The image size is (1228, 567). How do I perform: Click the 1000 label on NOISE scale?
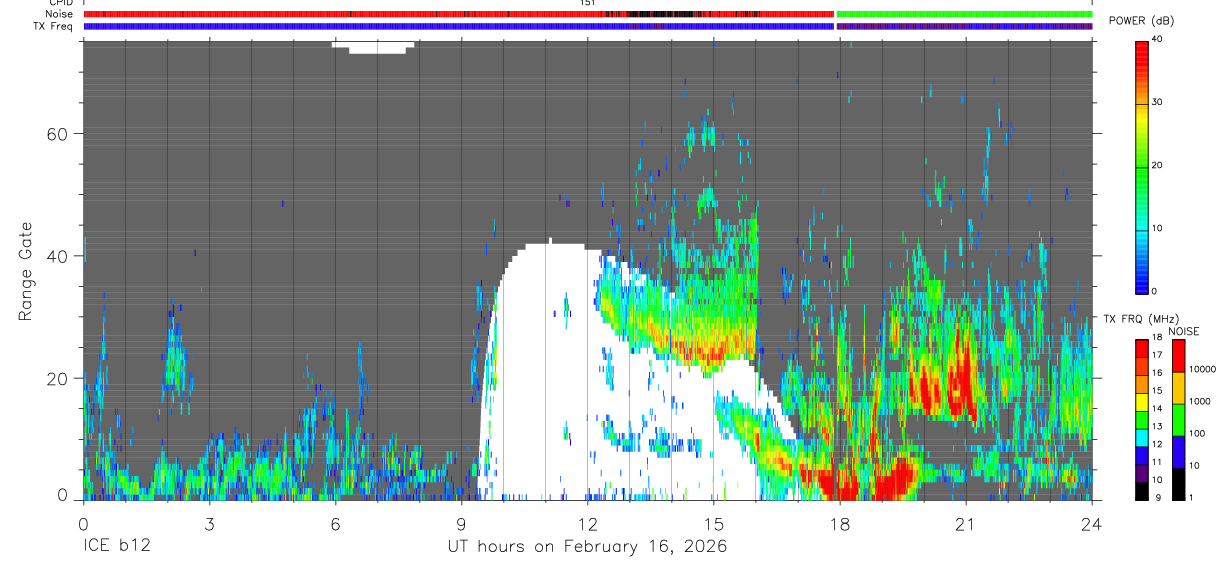coord(1200,401)
